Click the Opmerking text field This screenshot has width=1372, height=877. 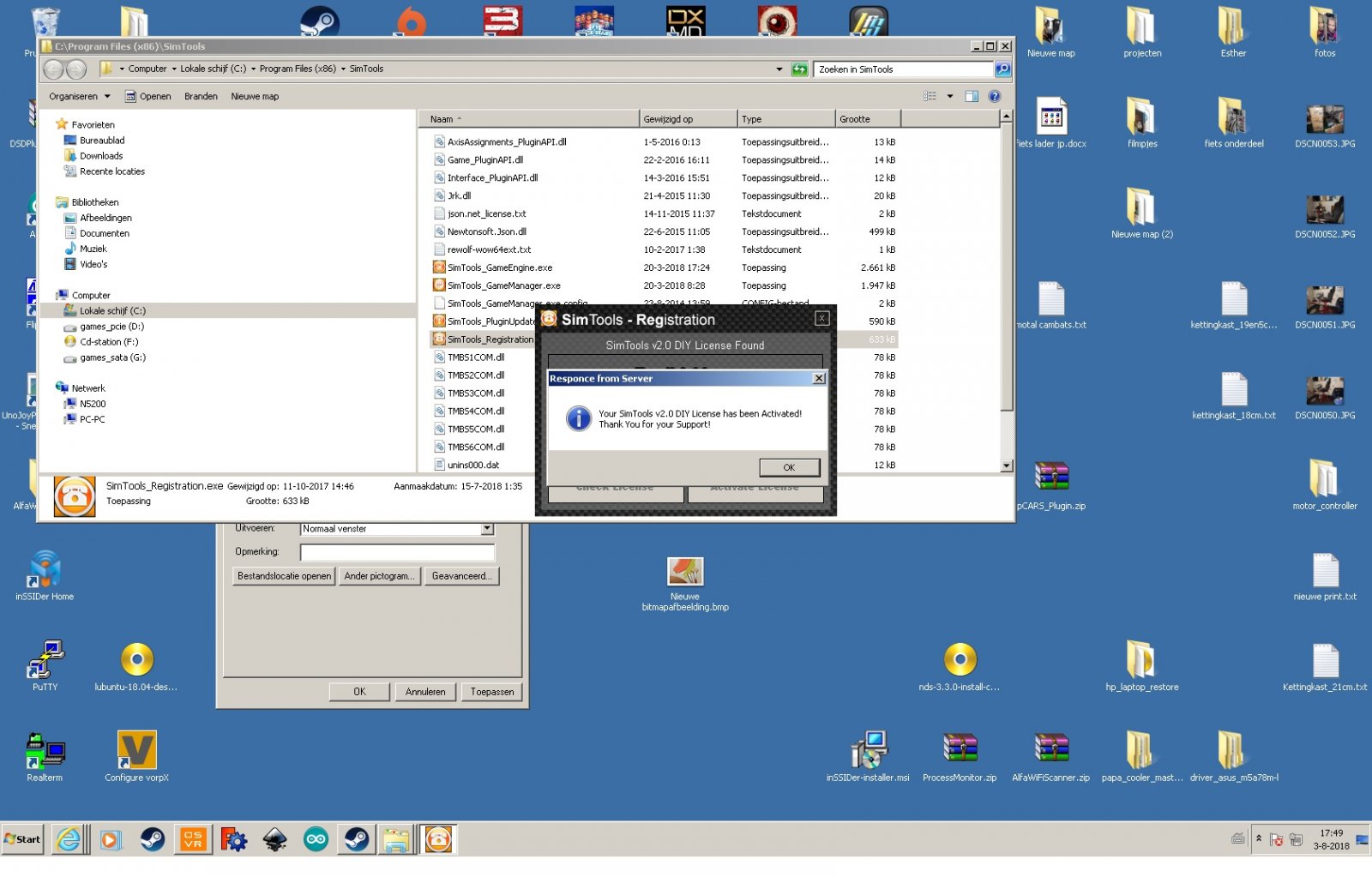click(397, 552)
